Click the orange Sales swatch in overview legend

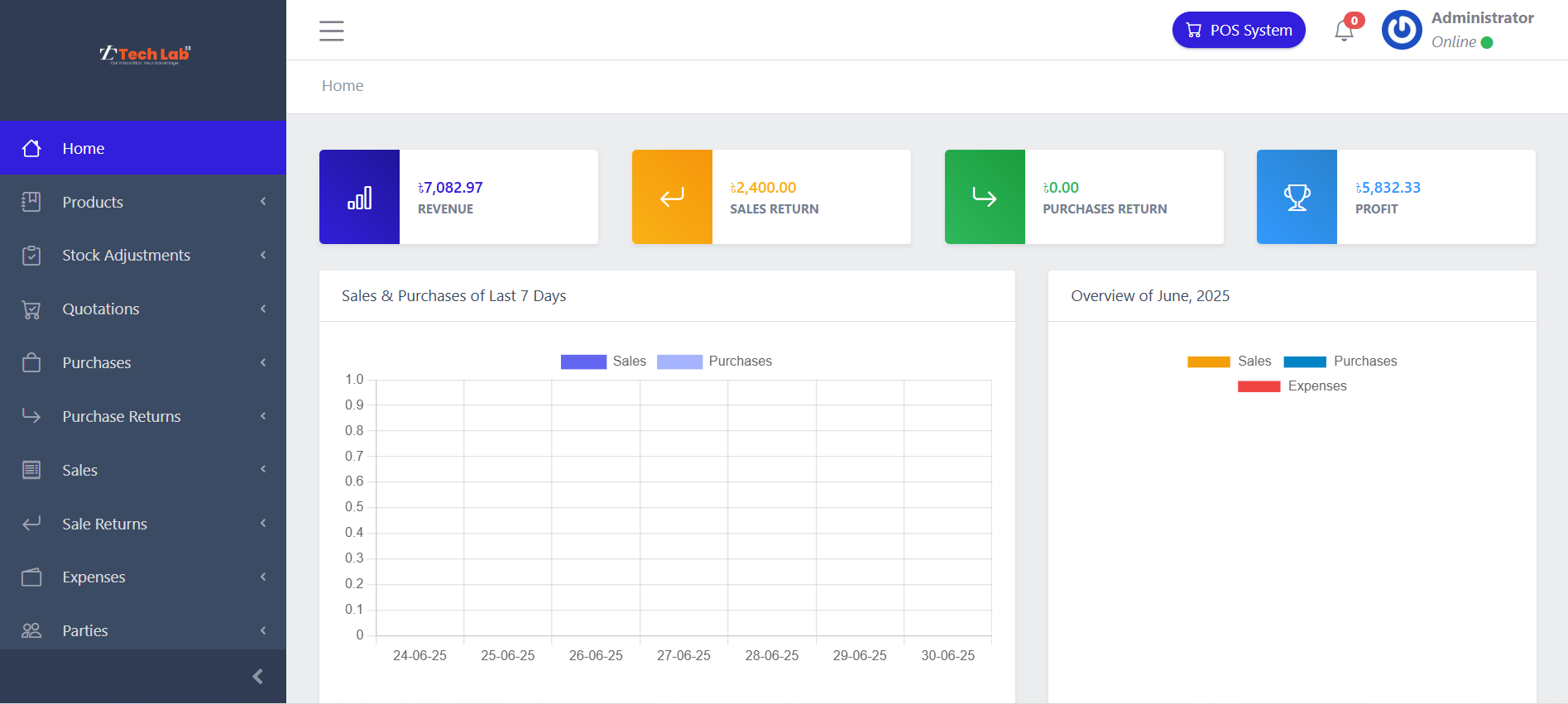pyautogui.click(x=1208, y=362)
